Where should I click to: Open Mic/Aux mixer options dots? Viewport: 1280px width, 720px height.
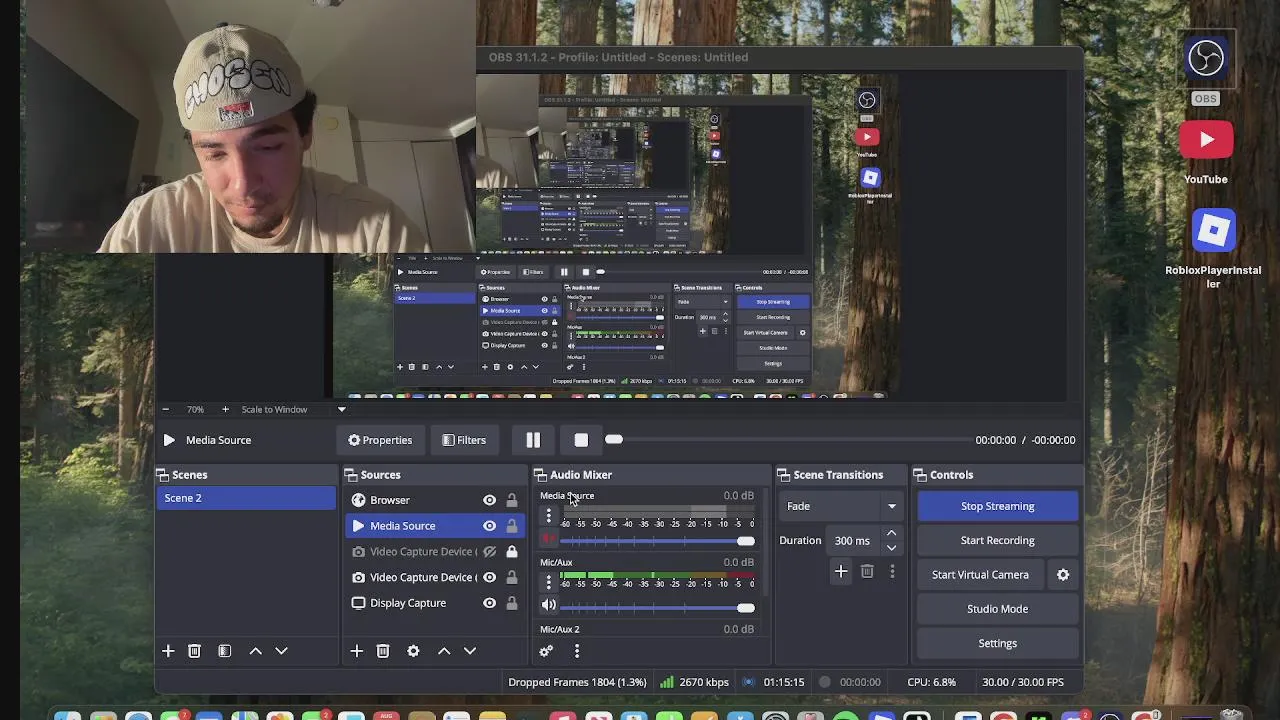point(548,582)
